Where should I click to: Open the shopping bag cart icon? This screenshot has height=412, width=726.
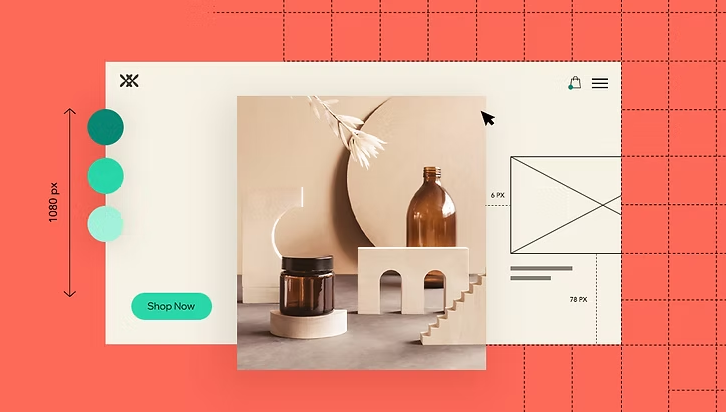(575, 83)
